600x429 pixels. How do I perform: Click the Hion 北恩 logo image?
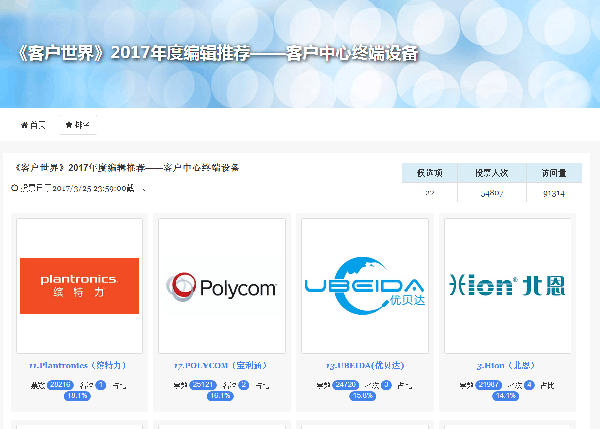point(507,286)
